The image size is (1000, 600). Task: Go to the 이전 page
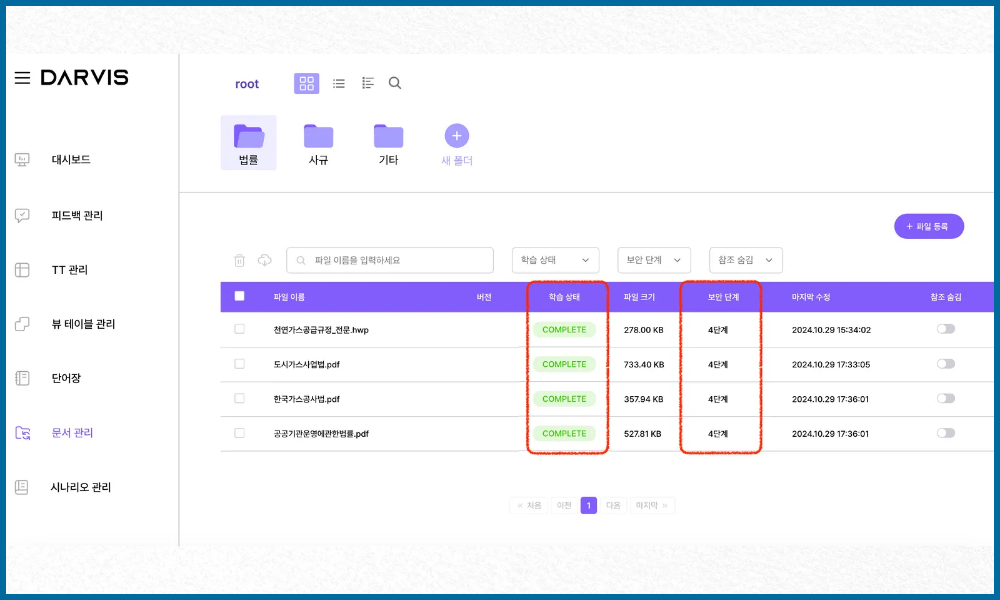[x=564, y=506]
